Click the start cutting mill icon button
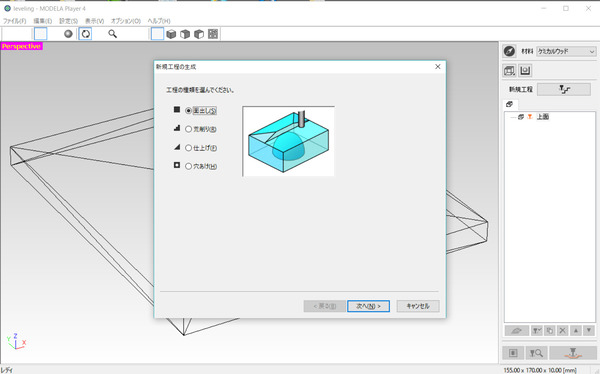The width and height of the screenshot is (600, 374). pyautogui.click(x=572, y=353)
